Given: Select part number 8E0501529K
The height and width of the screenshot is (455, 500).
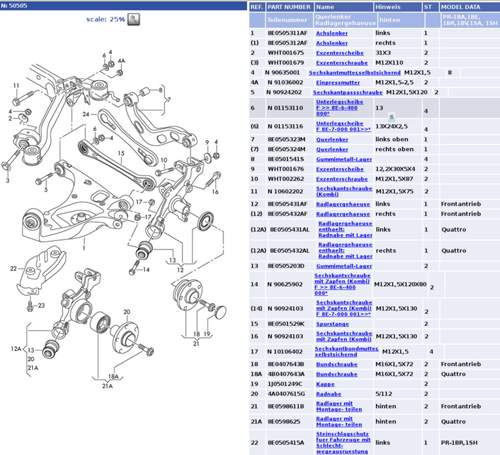Looking at the screenshot, I should click(287, 324).
